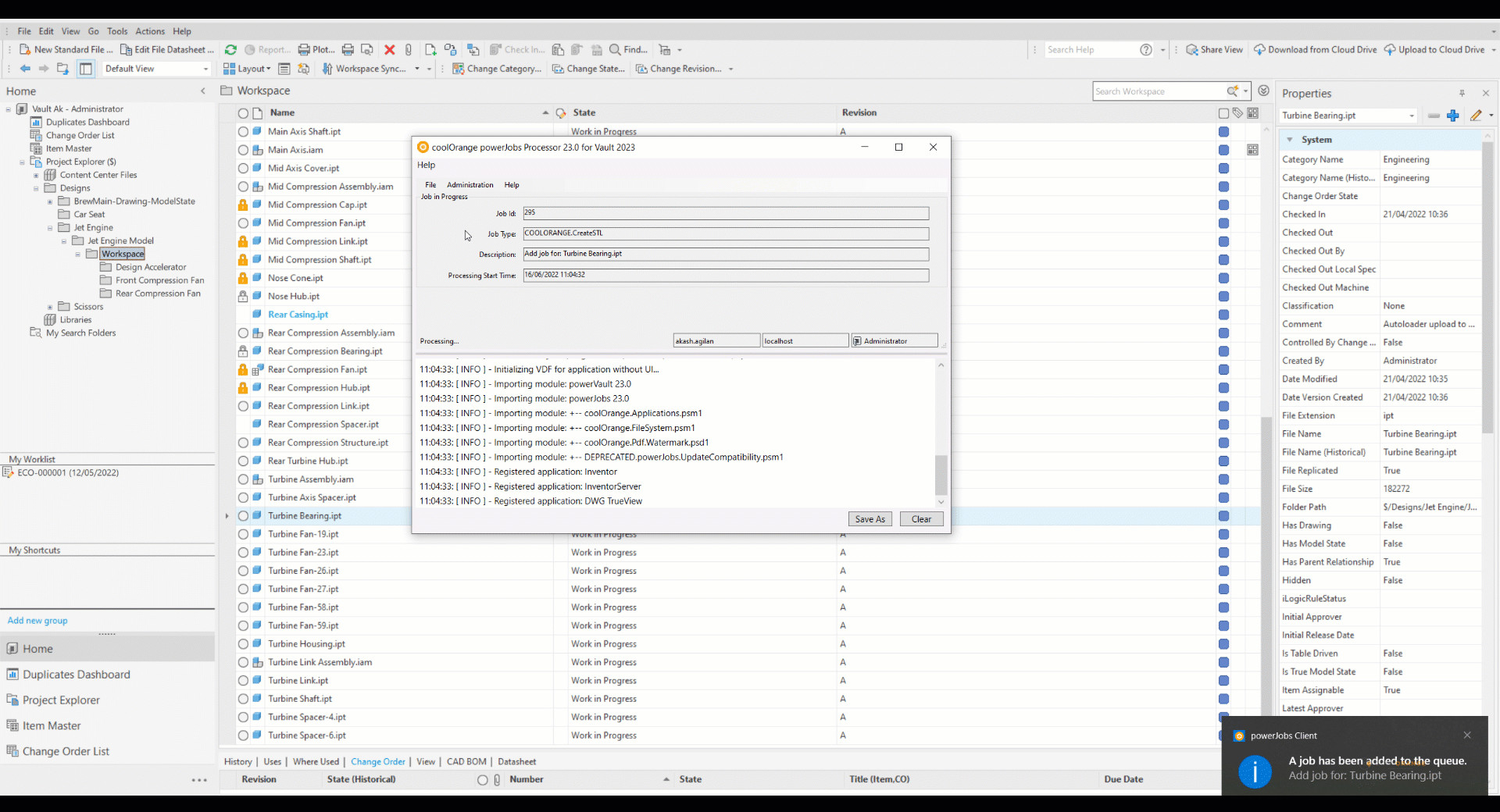Click the pencil edit icon in Properties

click(1475, 116)
